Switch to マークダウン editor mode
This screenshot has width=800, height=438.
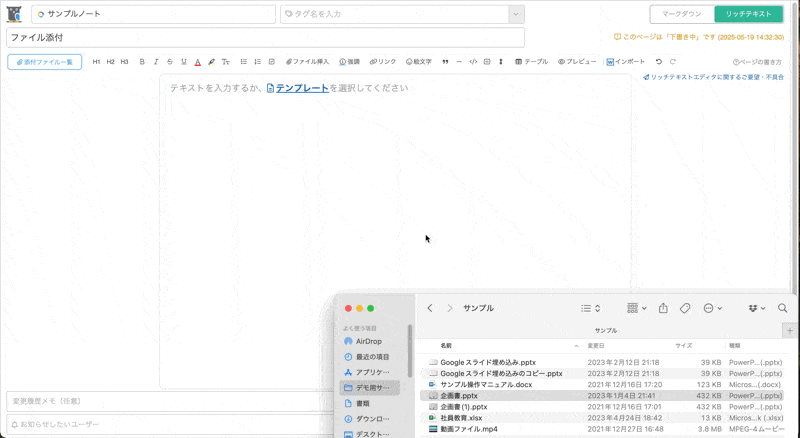(x=682, y=14)
